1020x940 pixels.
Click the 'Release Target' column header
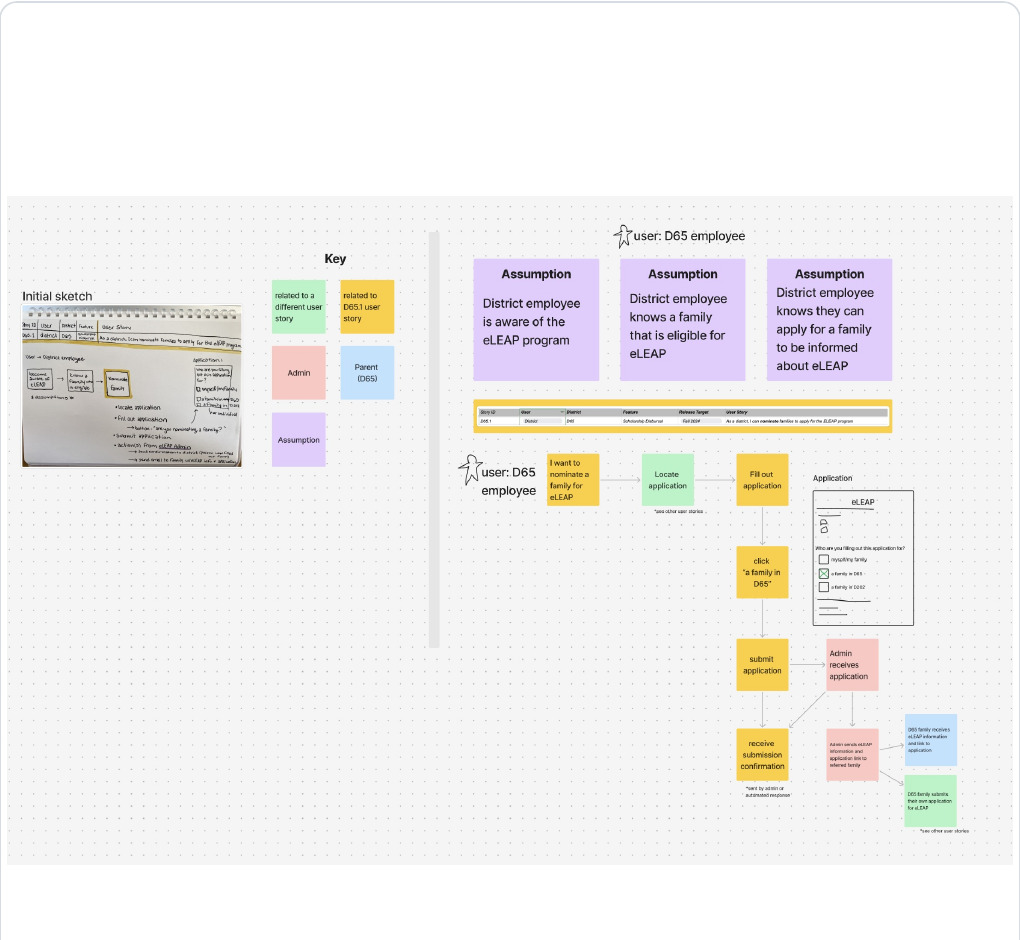pos(694,412)
